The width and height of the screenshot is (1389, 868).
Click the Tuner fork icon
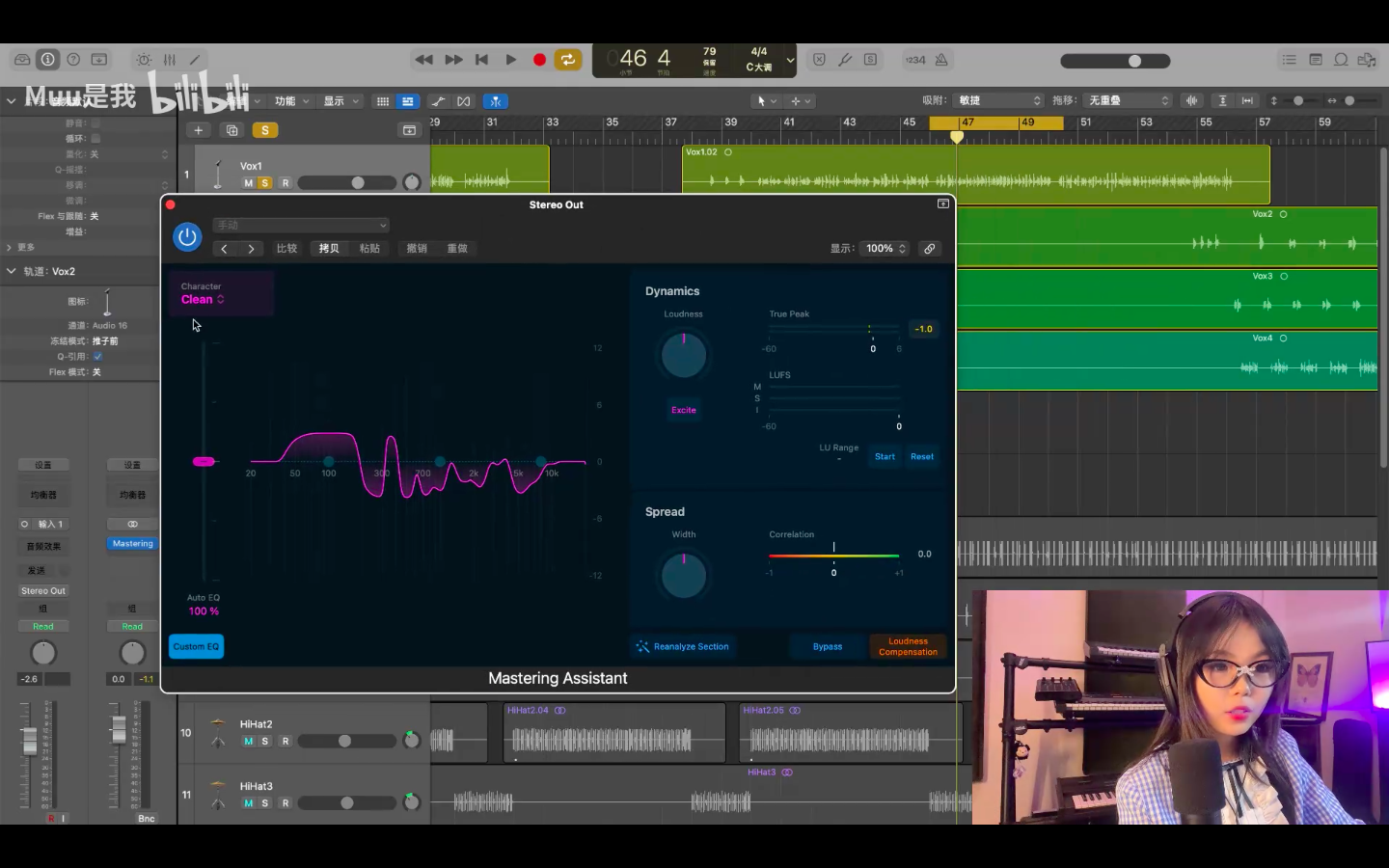click(845, 60)
